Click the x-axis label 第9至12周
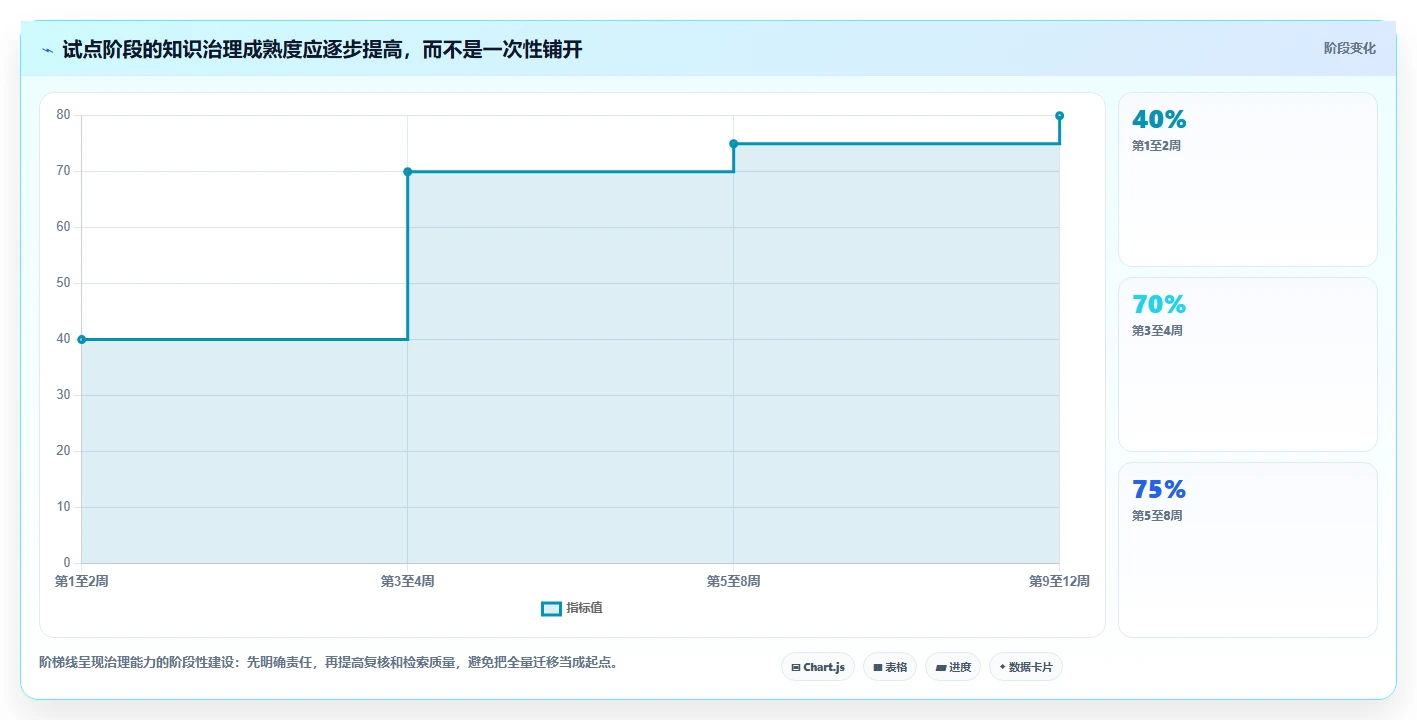The height and width of the screenshot is (720, 1417). click(x=1059, y=581)
